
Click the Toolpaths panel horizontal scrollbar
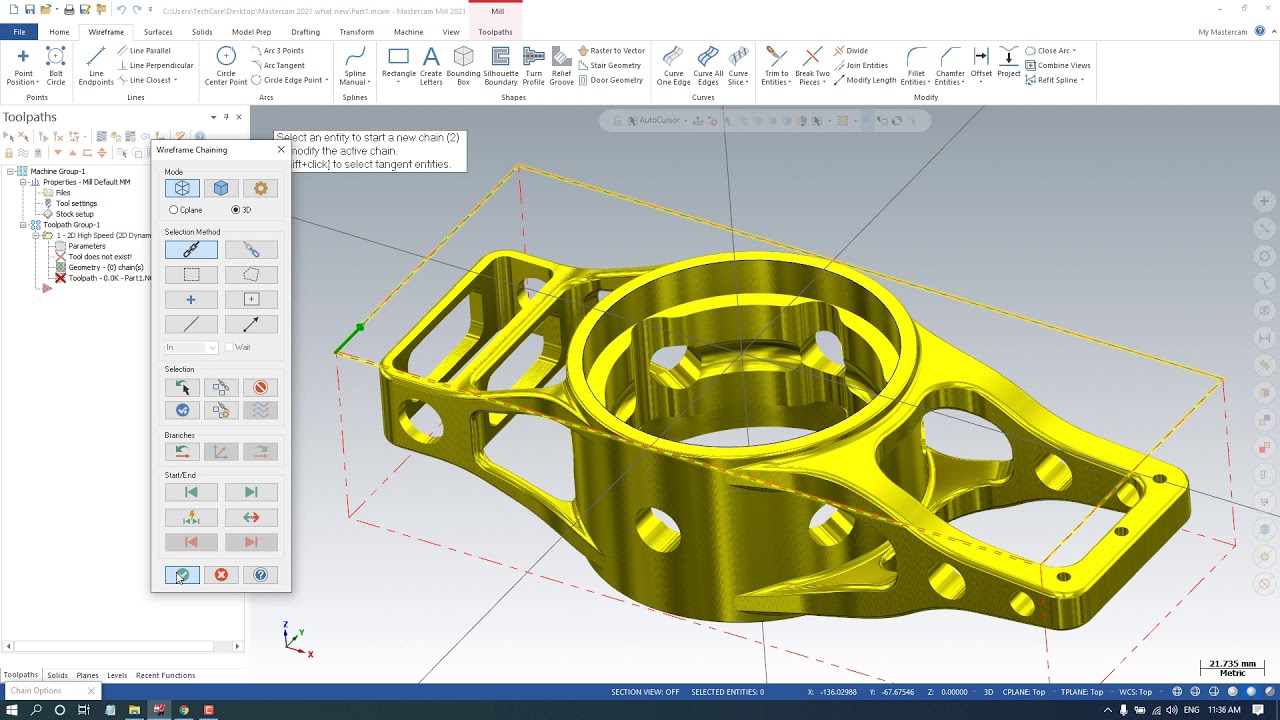pyautogui.click(x=123, y=646)
